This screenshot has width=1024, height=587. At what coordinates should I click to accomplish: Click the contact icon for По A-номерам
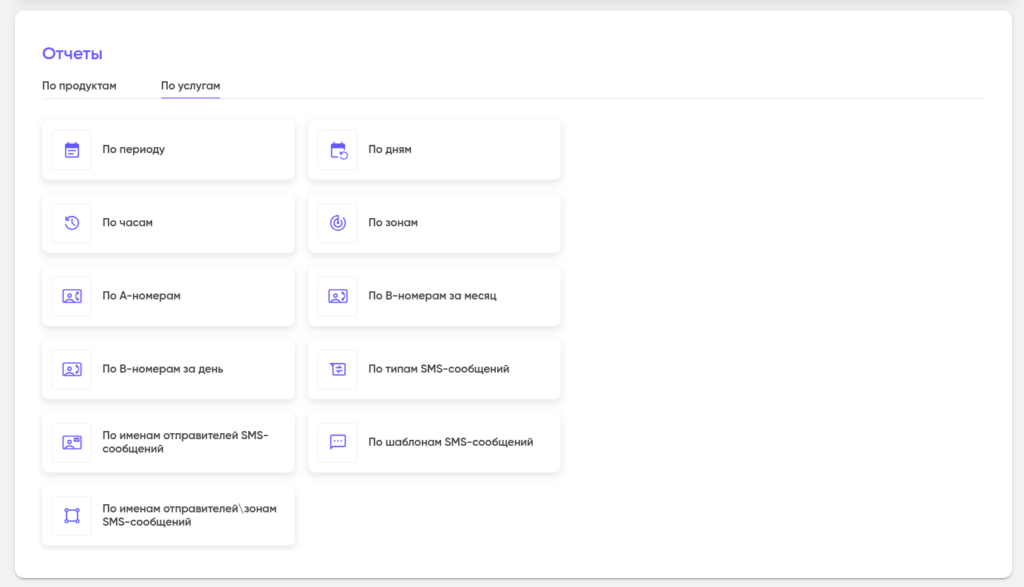click(x=72, y=296)
